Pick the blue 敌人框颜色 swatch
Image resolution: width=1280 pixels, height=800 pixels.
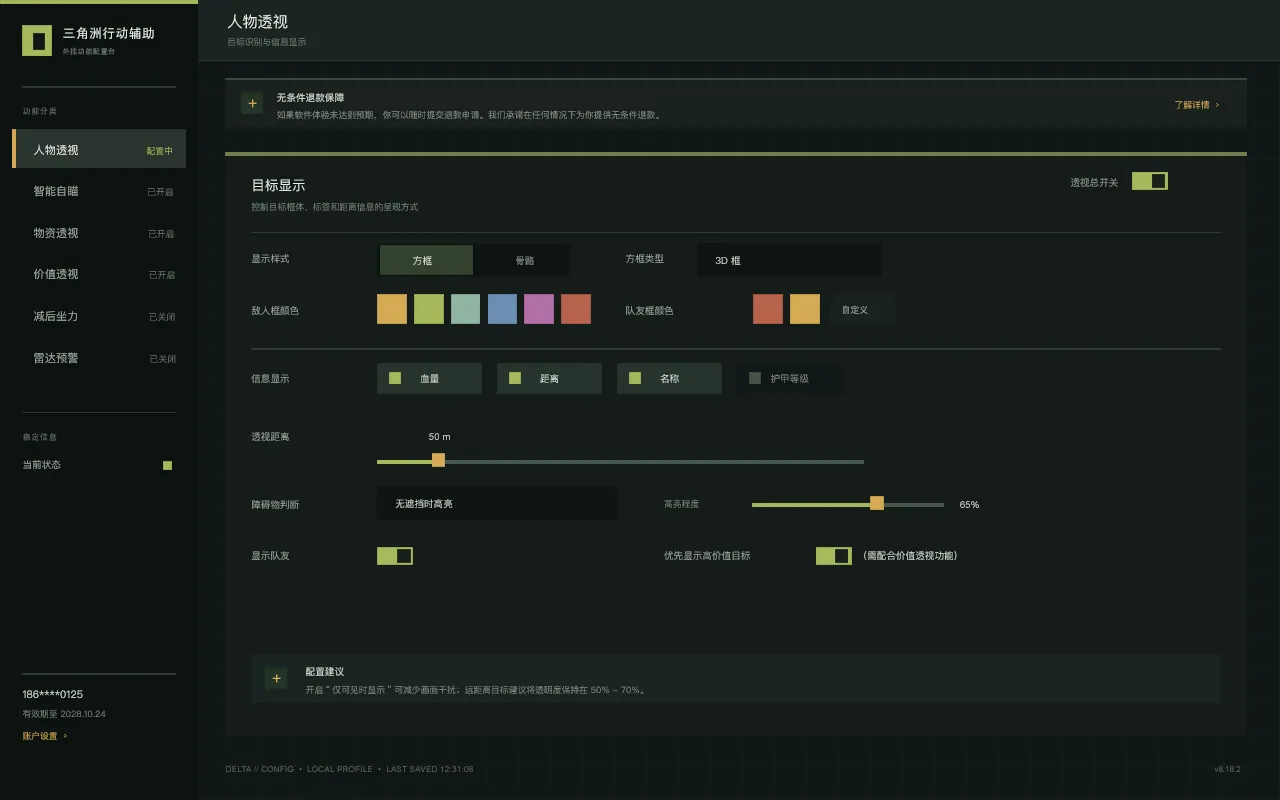click(x=502, y=309)
